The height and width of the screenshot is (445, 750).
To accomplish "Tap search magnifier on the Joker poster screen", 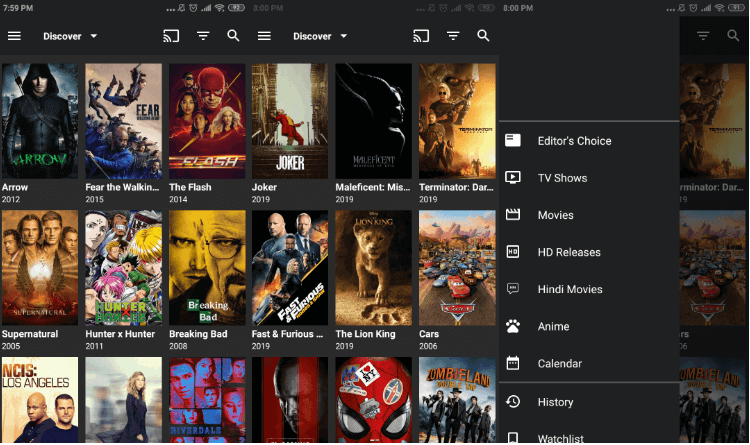I will click(x=483, y=35).
